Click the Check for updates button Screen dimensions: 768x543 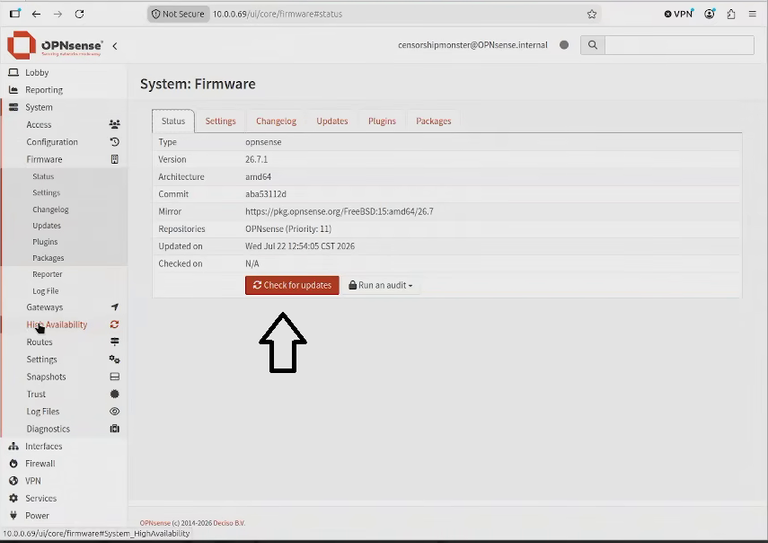coord(292,285)
